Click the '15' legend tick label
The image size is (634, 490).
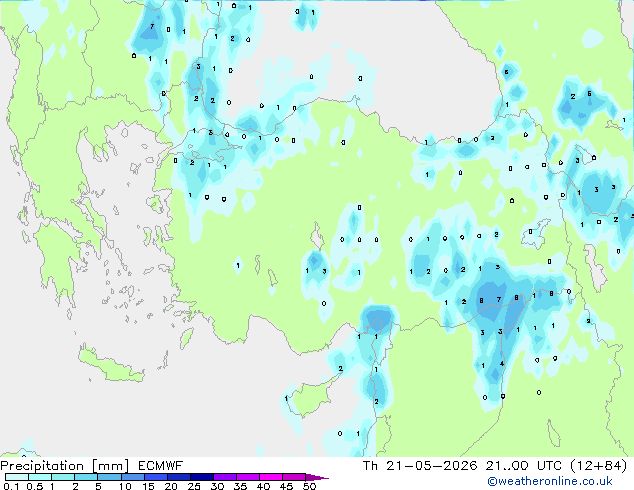[148, 486]
